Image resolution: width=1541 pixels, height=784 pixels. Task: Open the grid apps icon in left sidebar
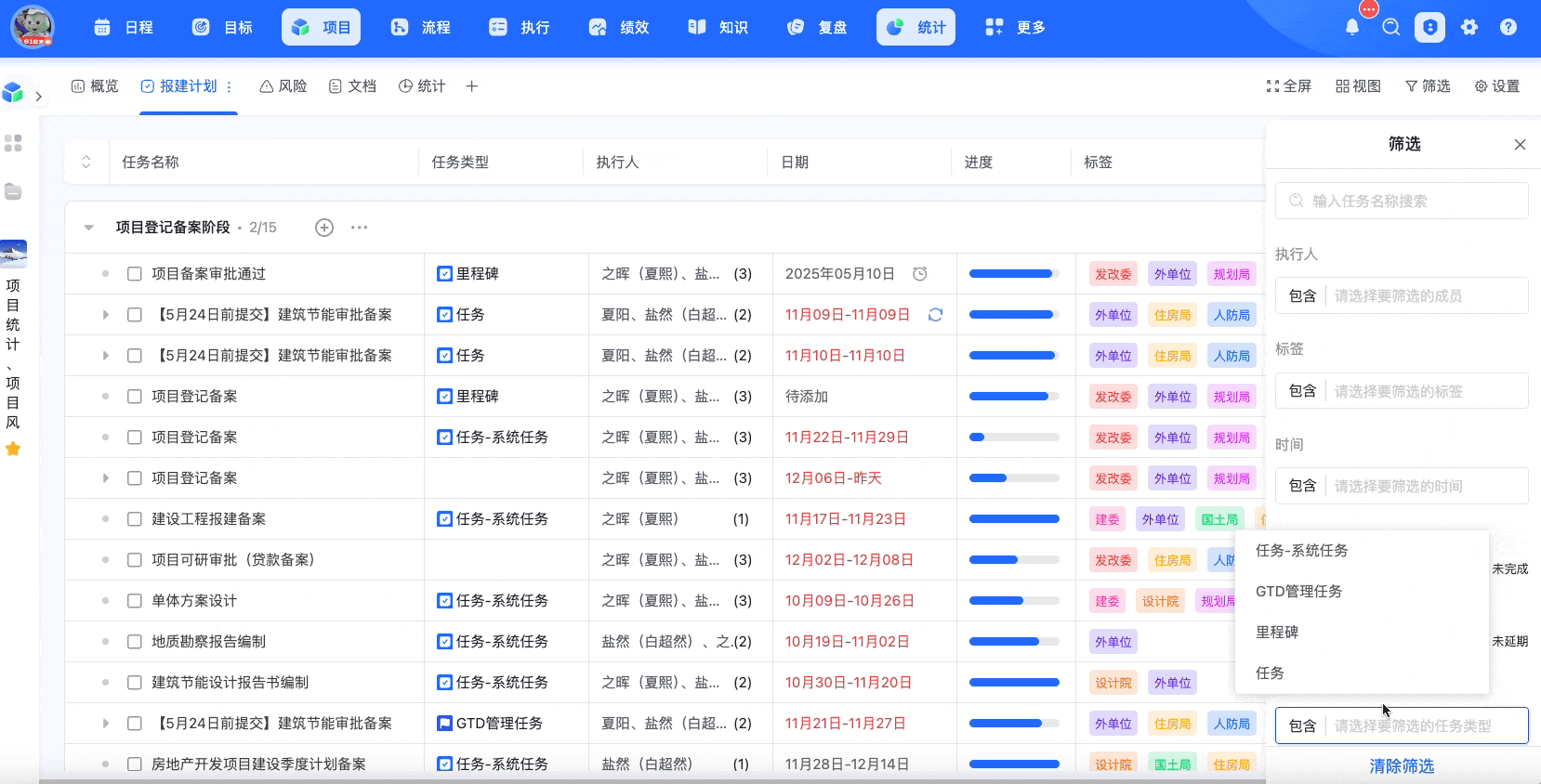(x=13, y=143)
